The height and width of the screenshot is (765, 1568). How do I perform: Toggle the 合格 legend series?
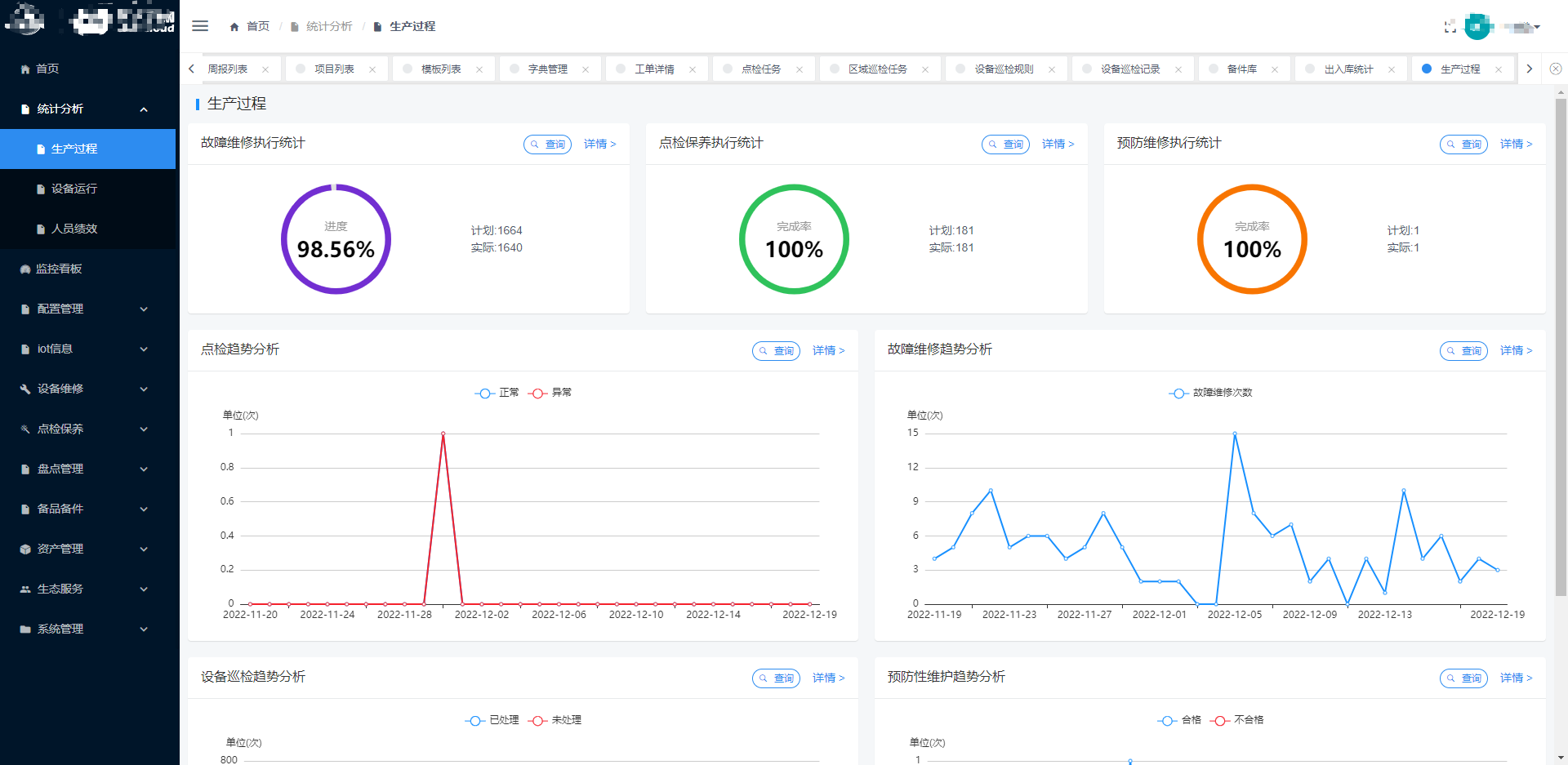(x=1179, y=720)
